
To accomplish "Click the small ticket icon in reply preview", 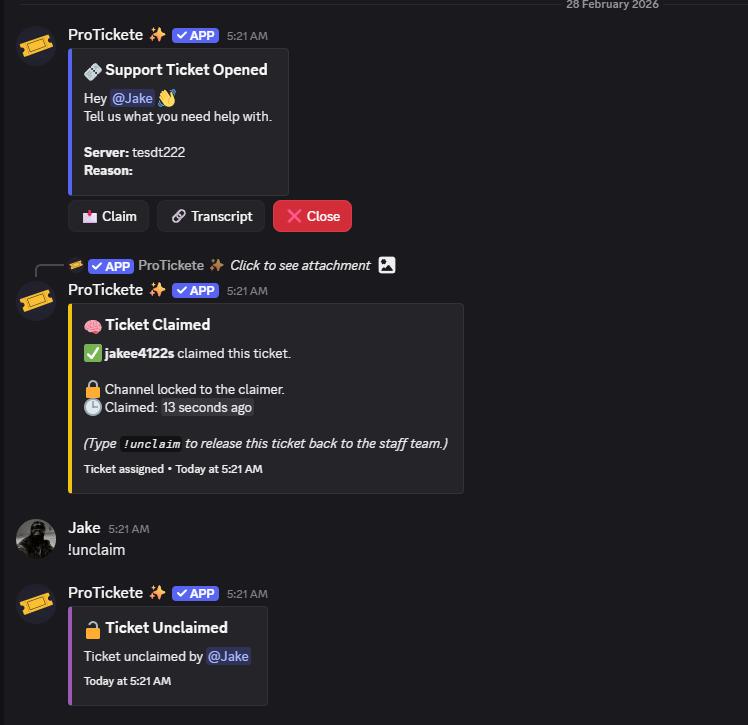I will pos(76,265).
